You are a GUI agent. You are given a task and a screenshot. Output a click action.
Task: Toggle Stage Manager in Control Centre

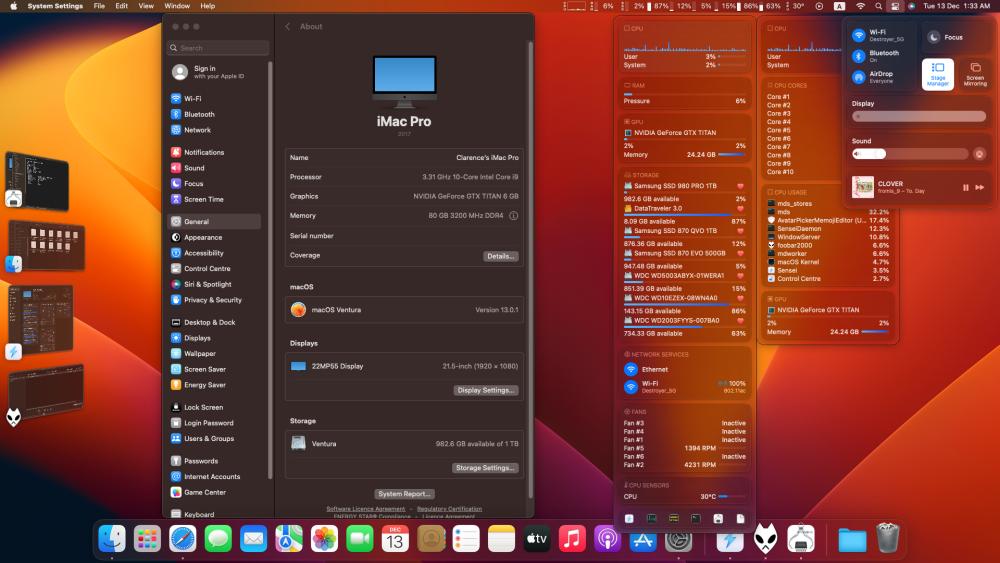(938, 74)
